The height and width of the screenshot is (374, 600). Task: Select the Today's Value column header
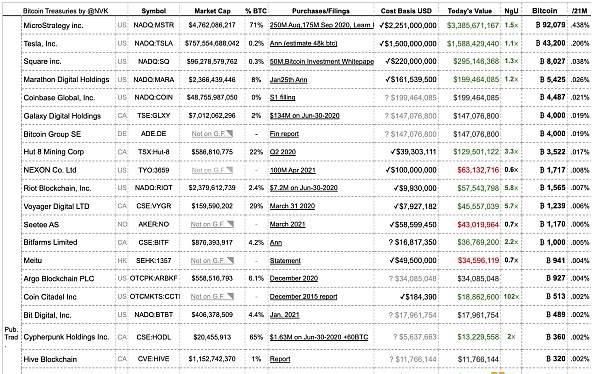(470, 11)
